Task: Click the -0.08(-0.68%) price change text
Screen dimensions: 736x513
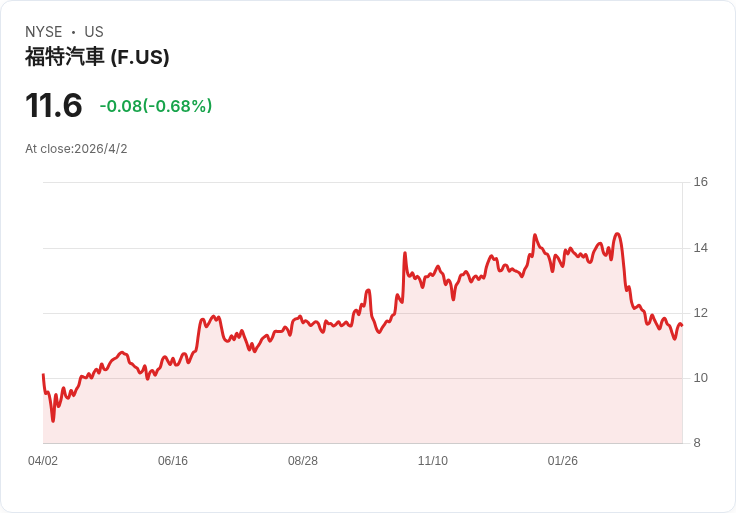Action: 156,106
